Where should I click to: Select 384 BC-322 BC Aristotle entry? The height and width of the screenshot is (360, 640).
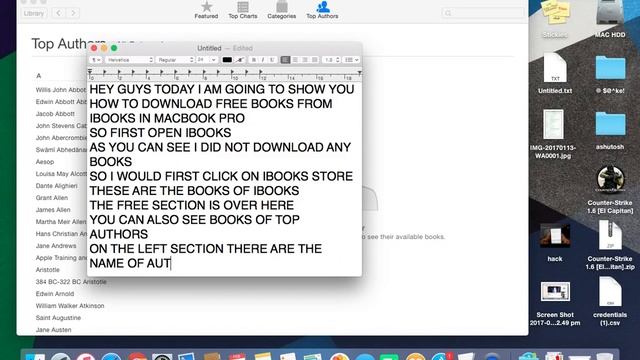click(71, 282)
